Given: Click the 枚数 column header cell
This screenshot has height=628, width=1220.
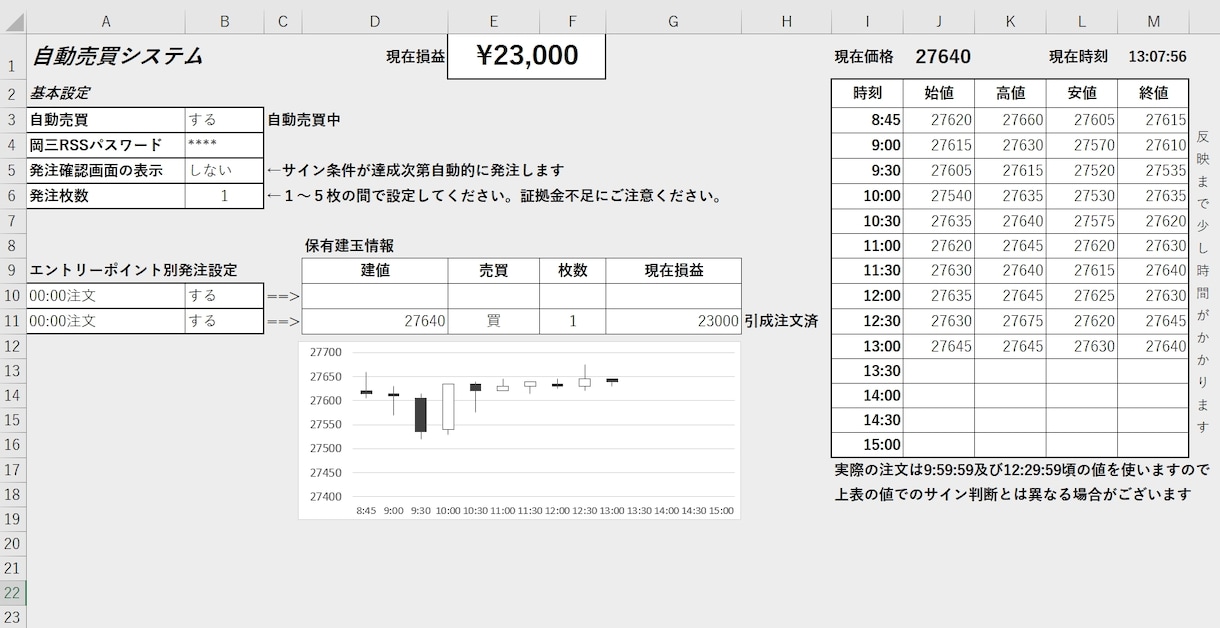Looking at the screenshot, I should (572, 270).
